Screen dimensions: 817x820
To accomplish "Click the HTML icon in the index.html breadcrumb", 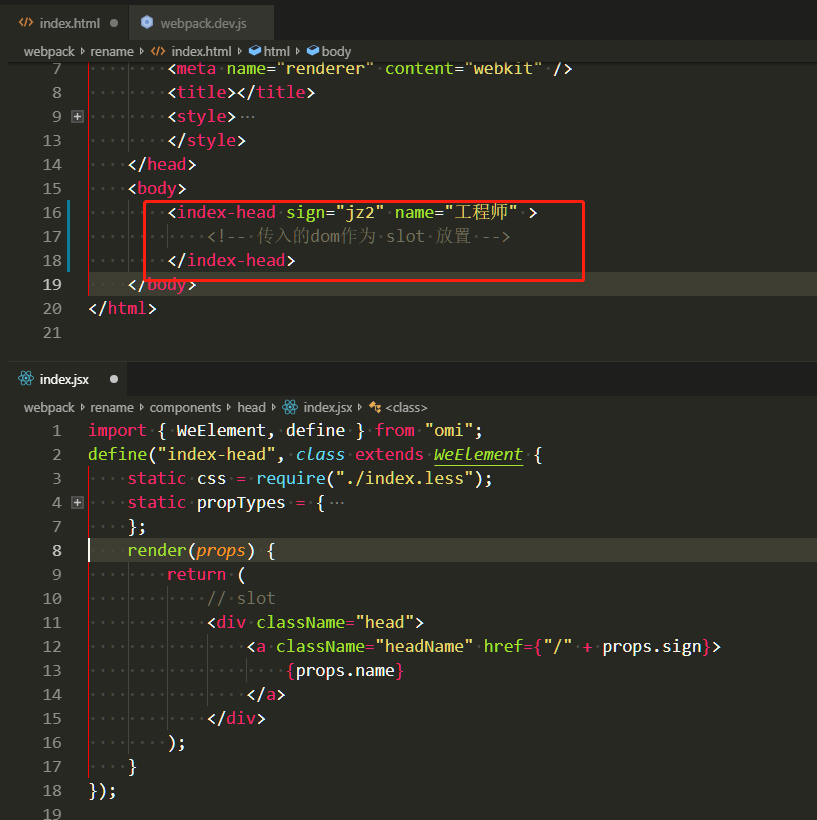I will tap(158, 51).
